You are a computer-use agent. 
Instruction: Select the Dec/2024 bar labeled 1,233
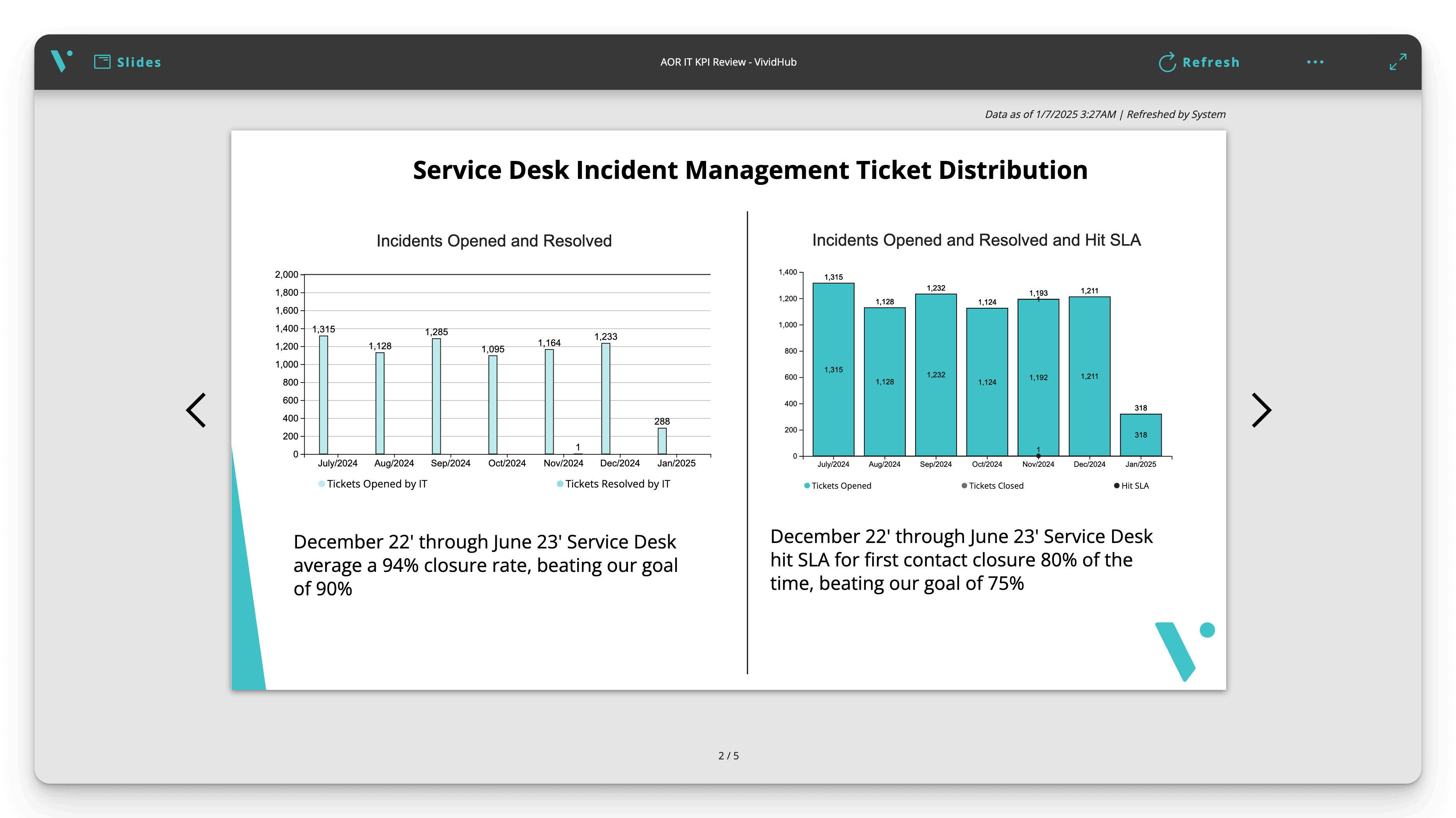point(606,399)
